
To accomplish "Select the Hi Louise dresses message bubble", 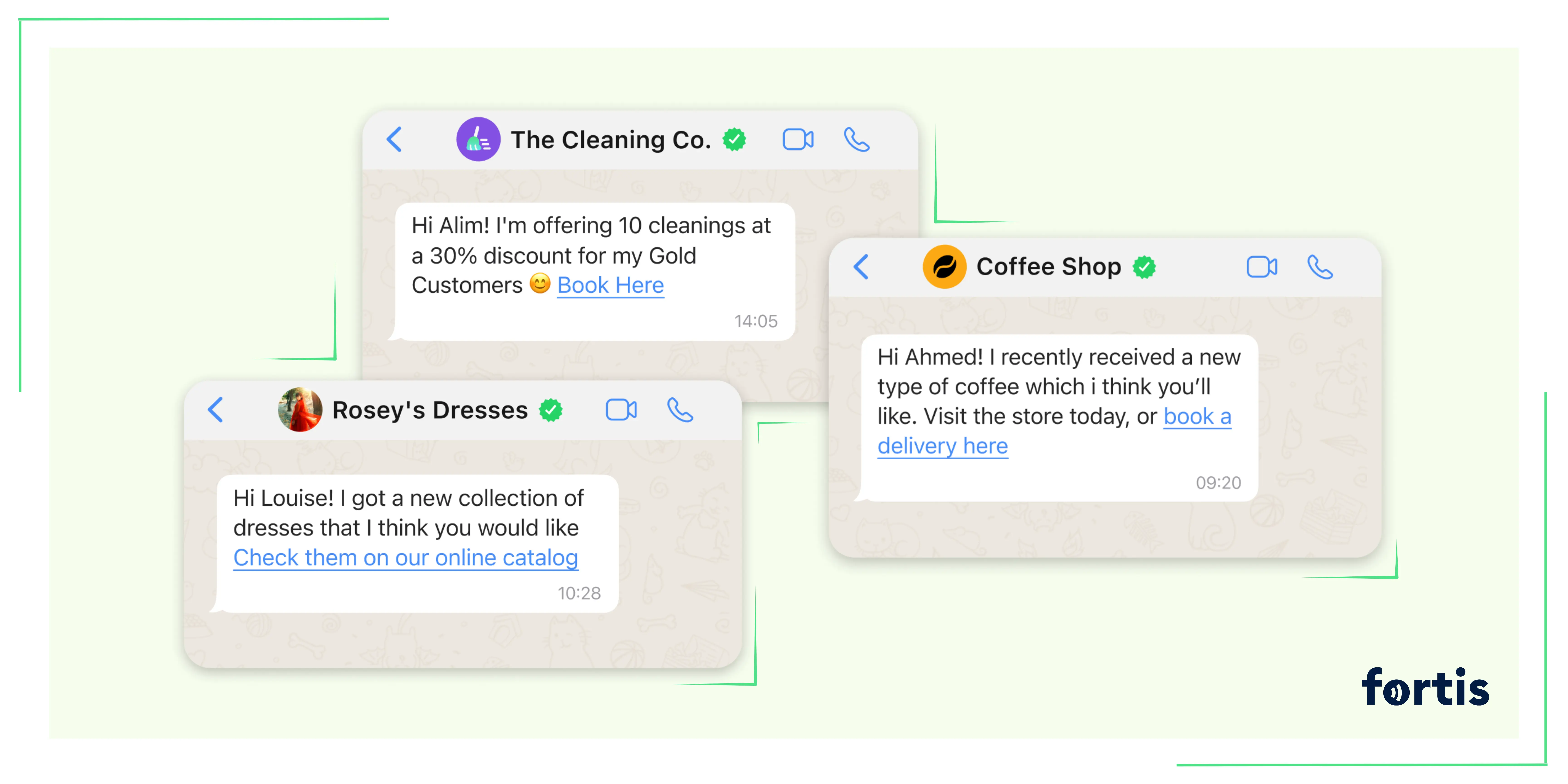I will (418, 544).
